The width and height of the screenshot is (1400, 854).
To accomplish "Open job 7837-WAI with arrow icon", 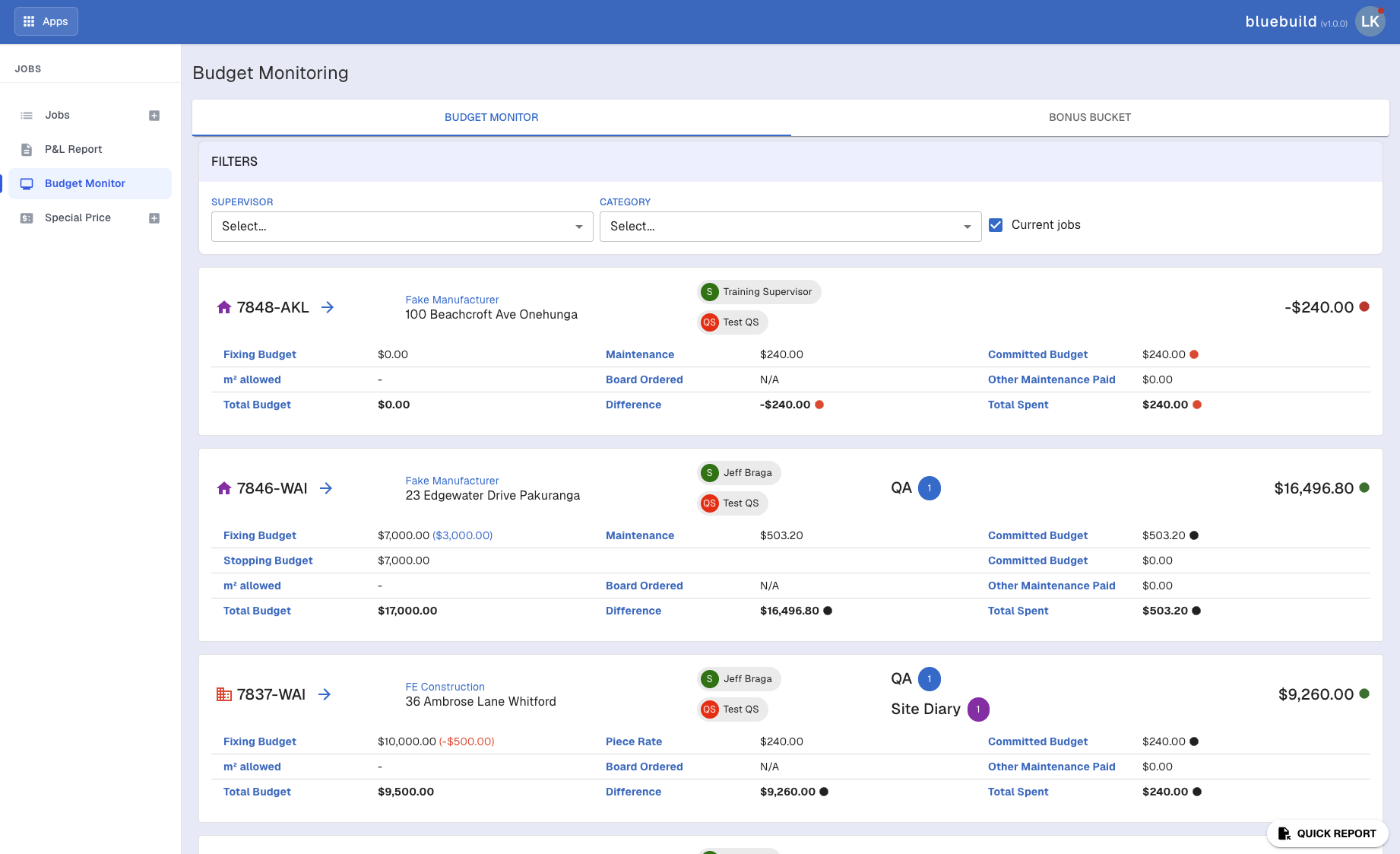I will pyautogui.click(x=325, y=694).
